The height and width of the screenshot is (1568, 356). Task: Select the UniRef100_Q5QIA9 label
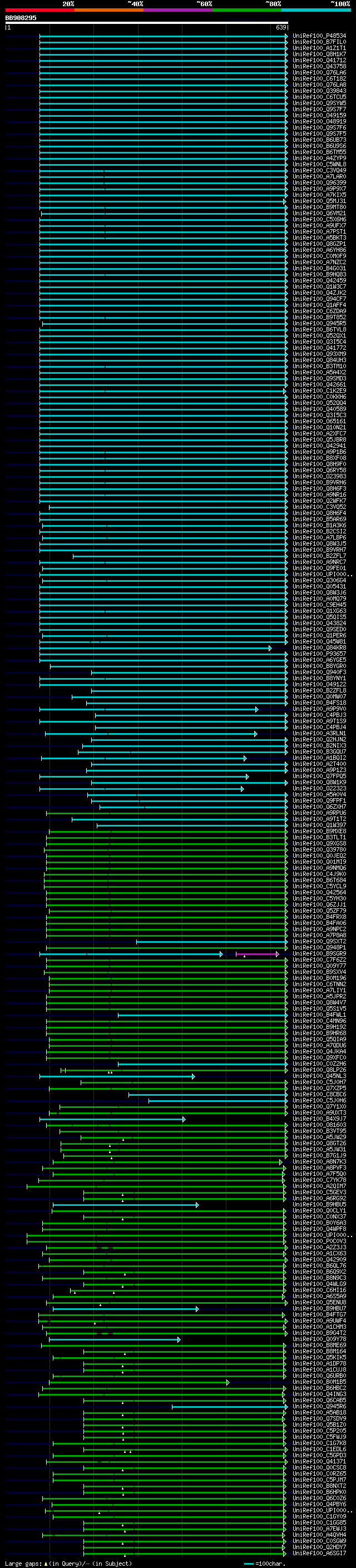pos(319,1040)
